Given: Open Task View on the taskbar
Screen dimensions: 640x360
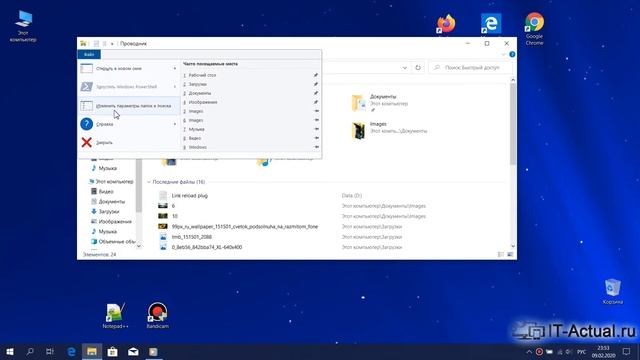Looking at the screenshot, I should (x=50, y=351).
